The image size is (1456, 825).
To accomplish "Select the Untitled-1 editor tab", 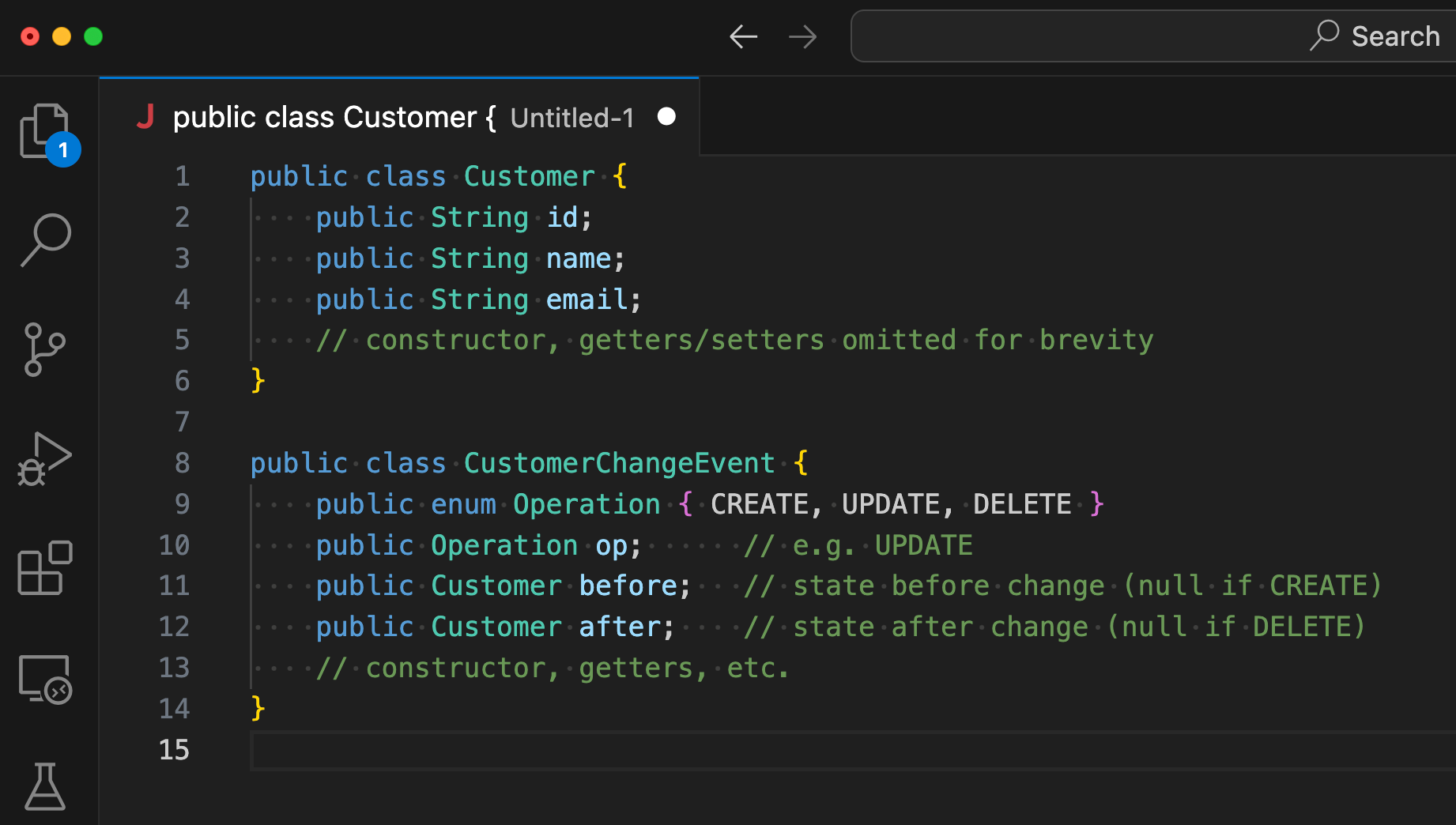I will [x=399, y=117].
